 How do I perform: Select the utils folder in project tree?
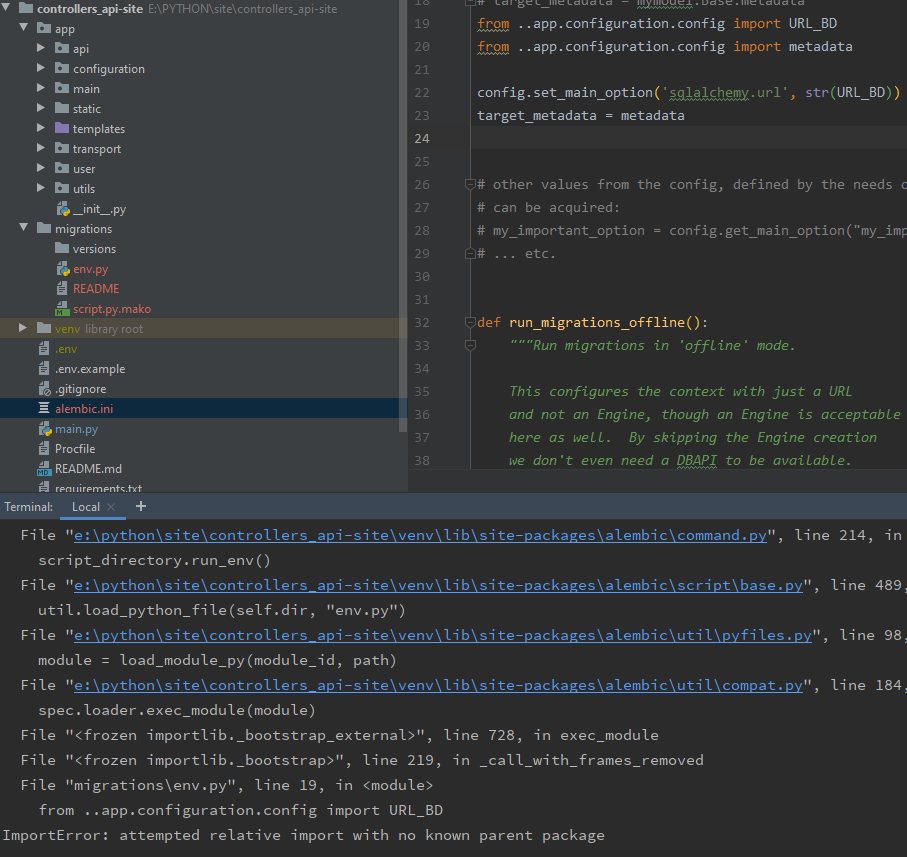(84, 189)
